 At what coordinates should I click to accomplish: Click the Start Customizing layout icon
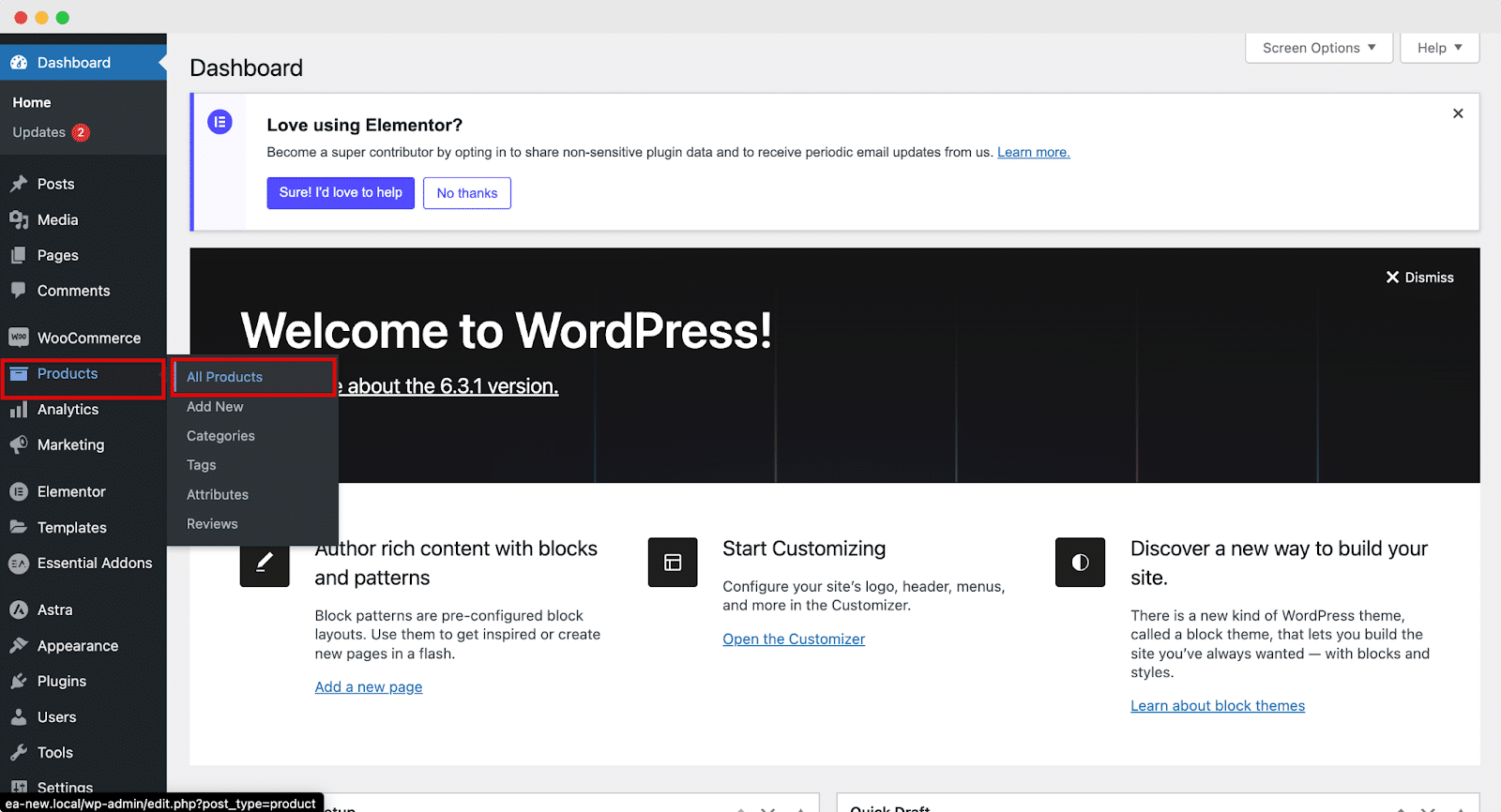click(x=673, y=562)
